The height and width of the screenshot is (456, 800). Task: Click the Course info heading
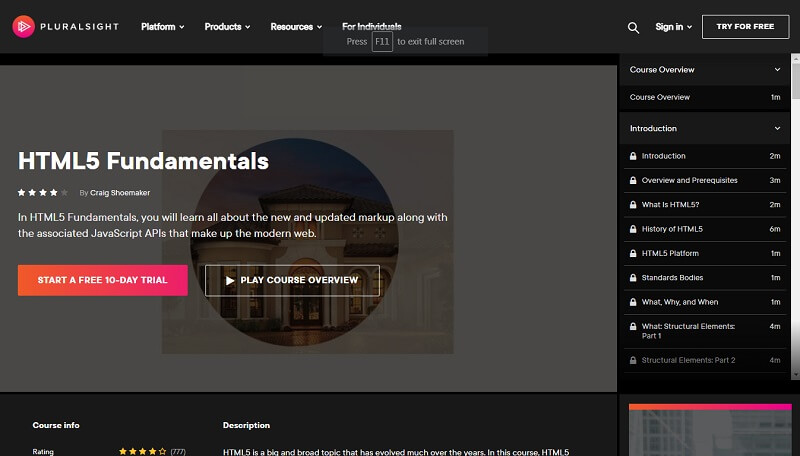[x=56, y=425]
